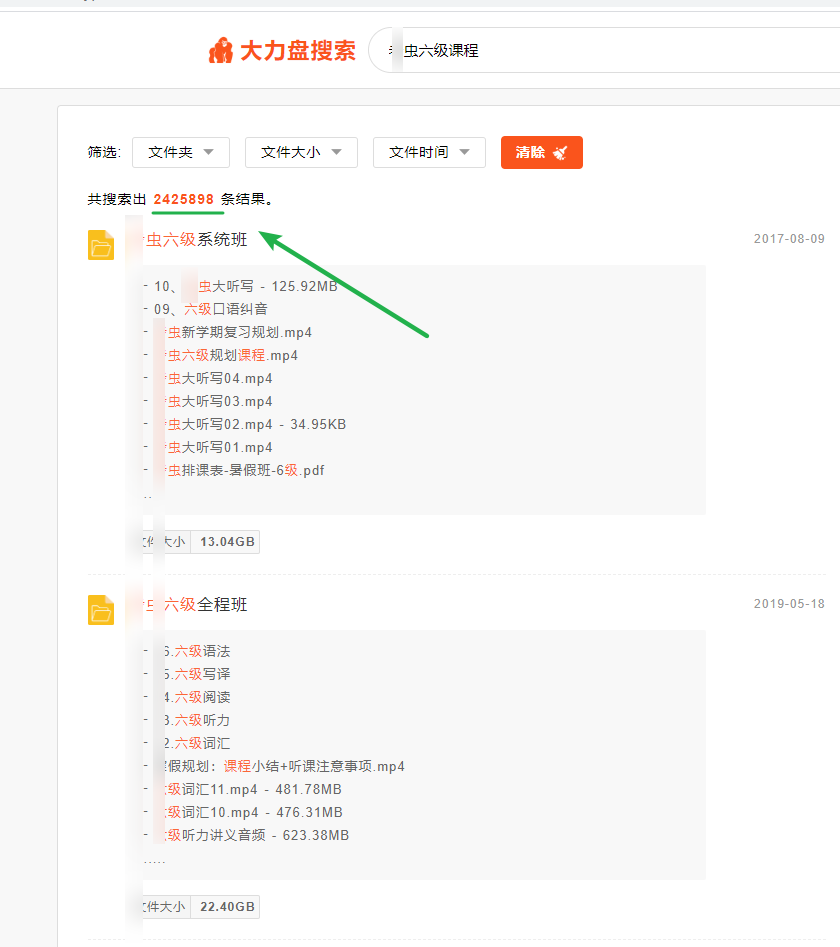Screen dimensions: 840x947
Task: Click the orange 清除 button
Action: coord(542,152)
